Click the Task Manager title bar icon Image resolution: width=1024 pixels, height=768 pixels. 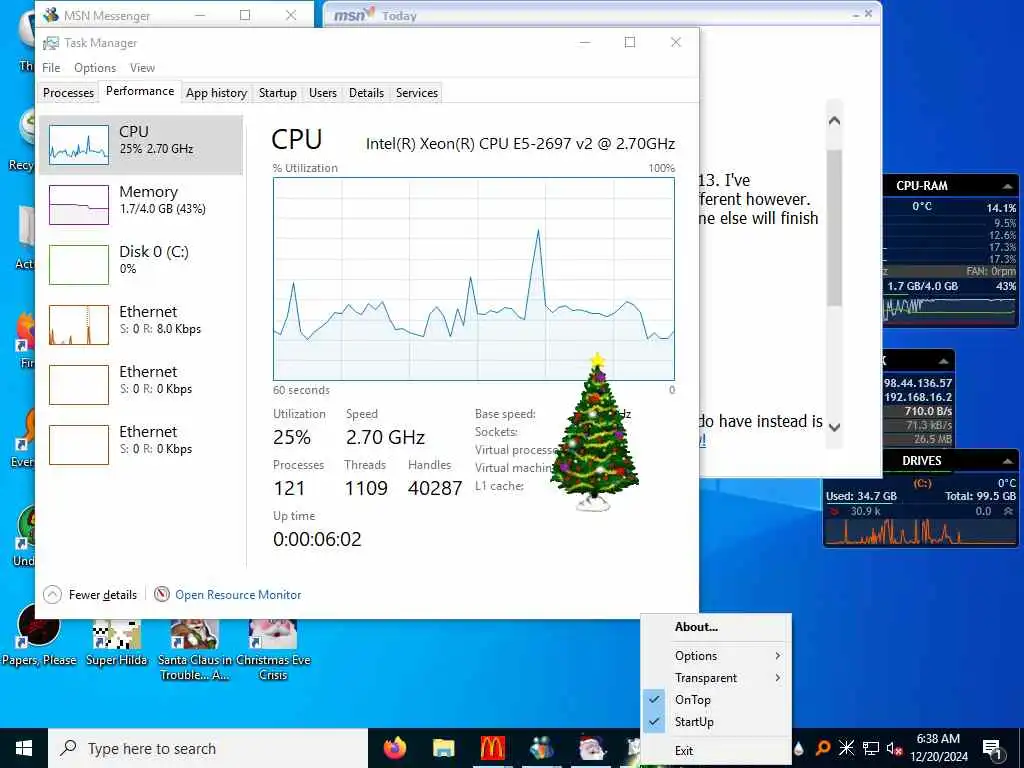click(x=50, y=43)
